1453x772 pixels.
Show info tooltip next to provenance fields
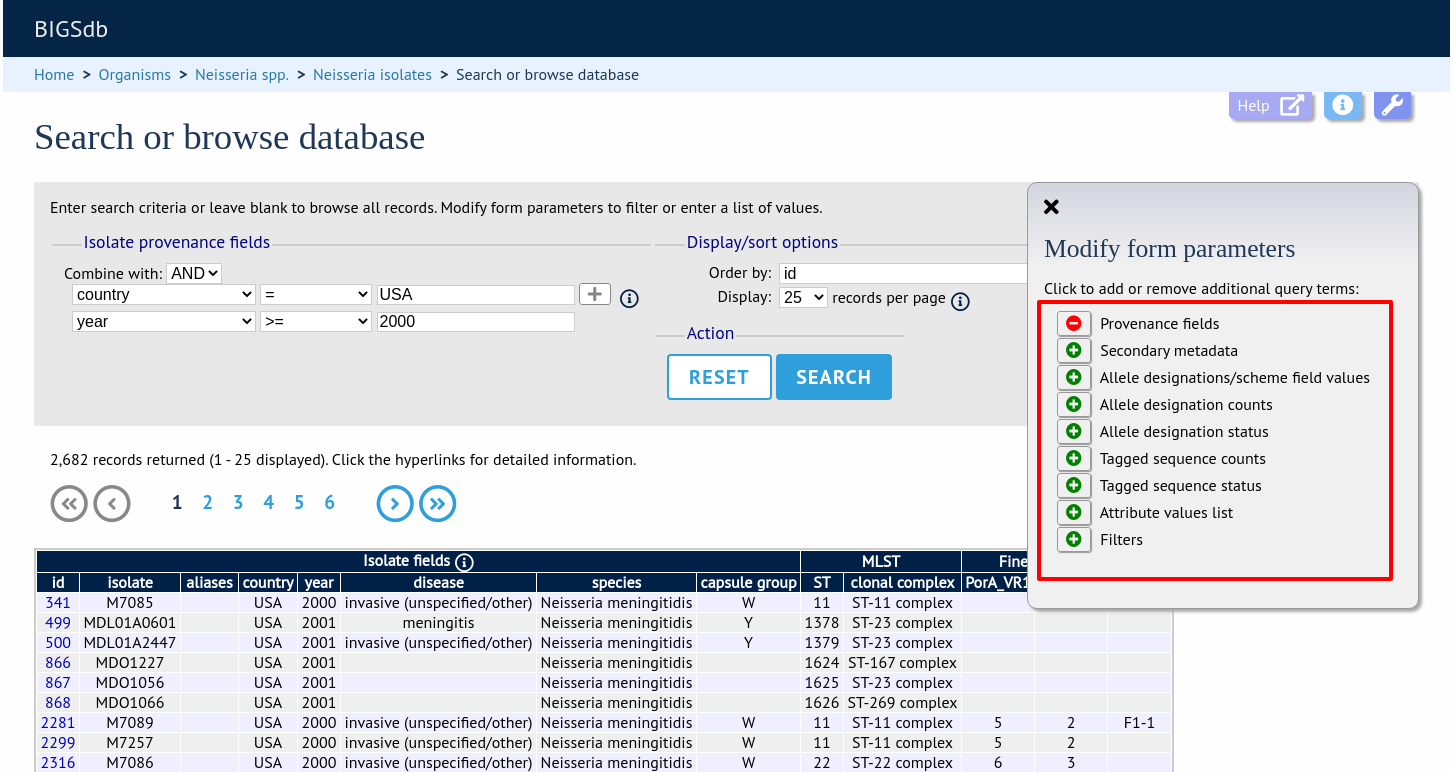[629, 298]
